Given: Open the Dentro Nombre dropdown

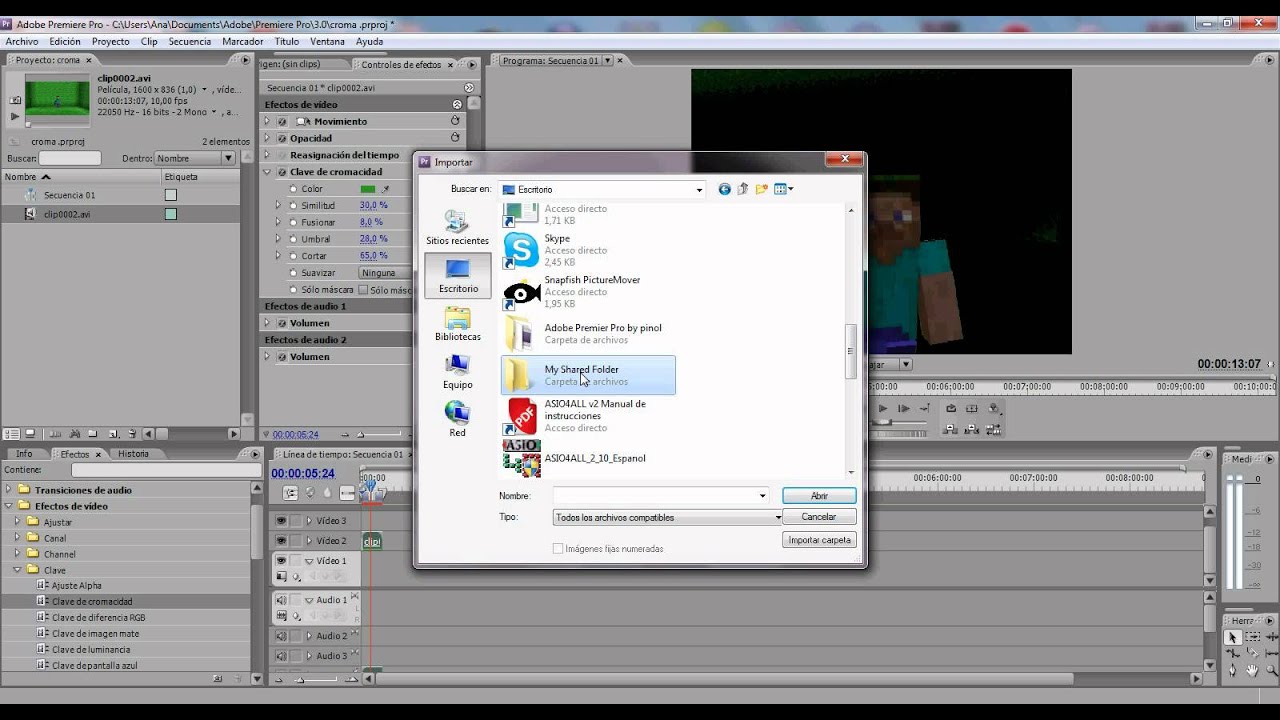Looking at the screenshot, I should (194, 158).
